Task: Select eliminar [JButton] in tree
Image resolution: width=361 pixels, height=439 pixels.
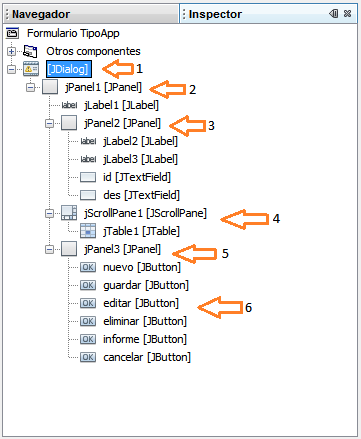Action: click(x=145, y=321)
